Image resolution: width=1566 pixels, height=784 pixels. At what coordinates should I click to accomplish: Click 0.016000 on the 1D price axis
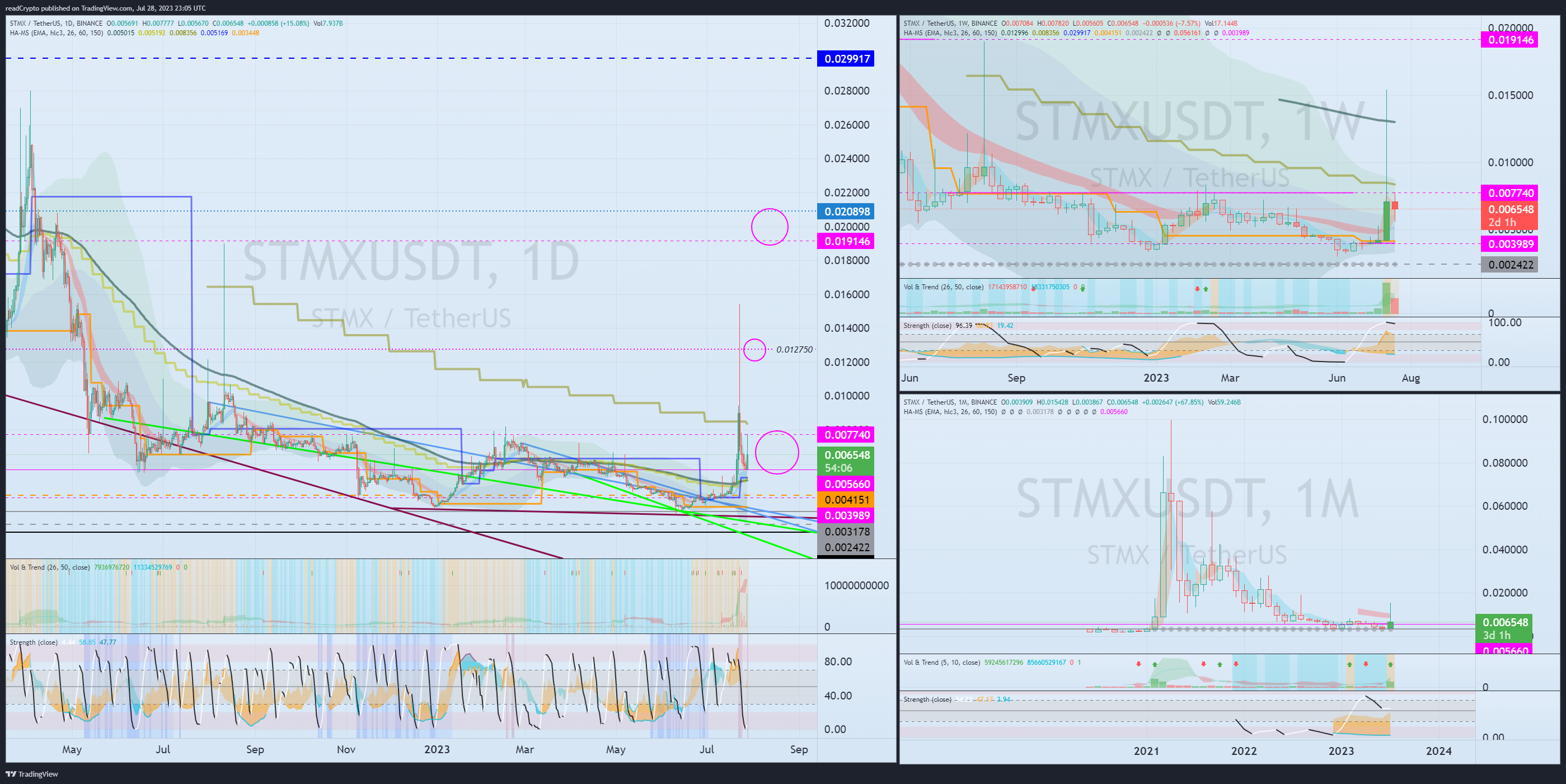click(847, 294)
